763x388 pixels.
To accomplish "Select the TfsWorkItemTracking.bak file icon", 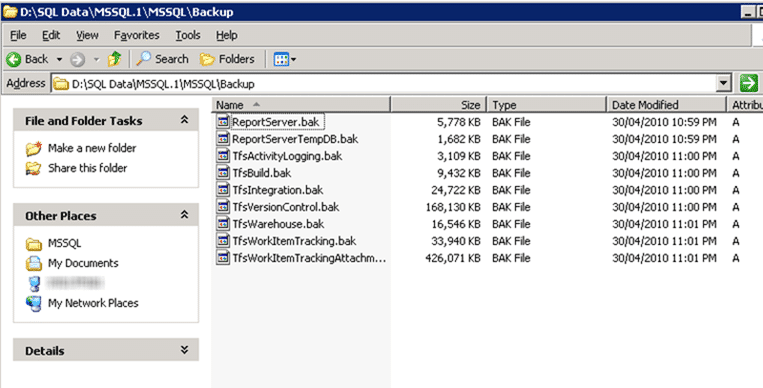I will pyautogui.click(x=223, y=241).
